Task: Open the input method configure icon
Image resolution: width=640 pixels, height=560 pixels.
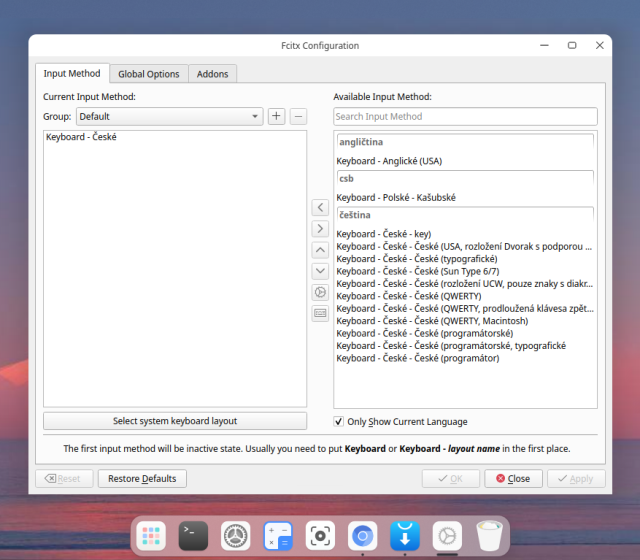Action: 320,292
